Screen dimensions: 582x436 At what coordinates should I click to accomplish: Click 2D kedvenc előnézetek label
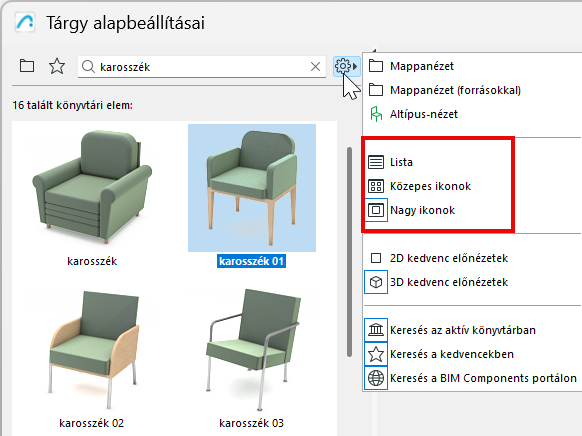pos(449,258)
